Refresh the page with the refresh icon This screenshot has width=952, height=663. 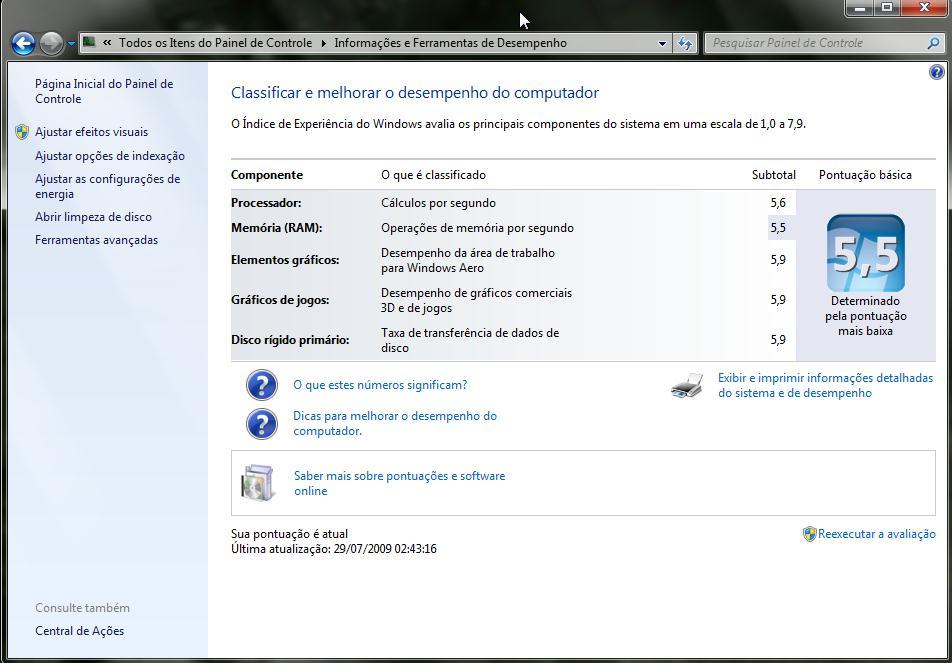click(685, 44)
